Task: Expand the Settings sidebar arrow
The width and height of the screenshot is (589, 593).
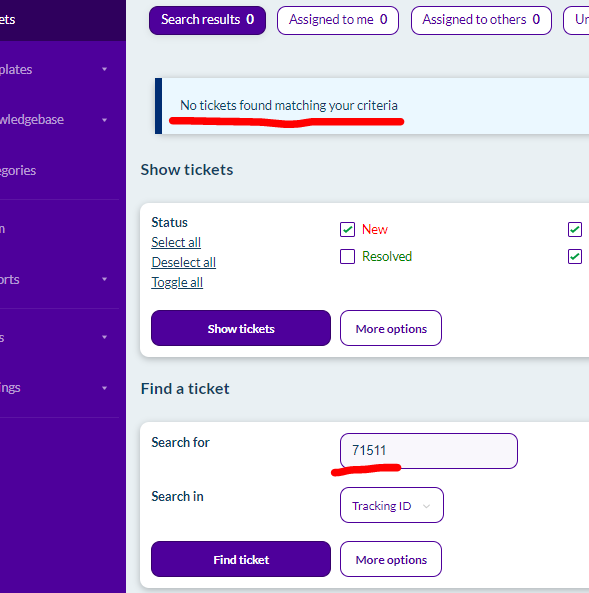Action: tap(104, 388)
